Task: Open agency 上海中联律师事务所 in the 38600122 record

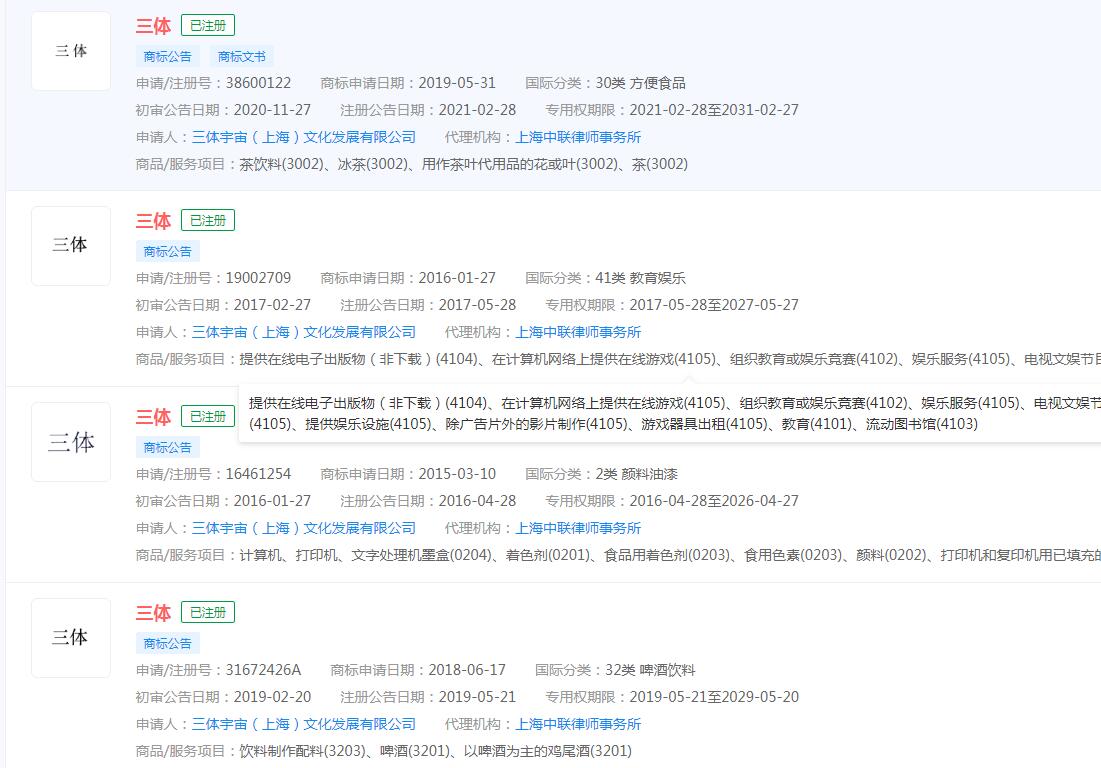Action: click(x=578, y=137)
